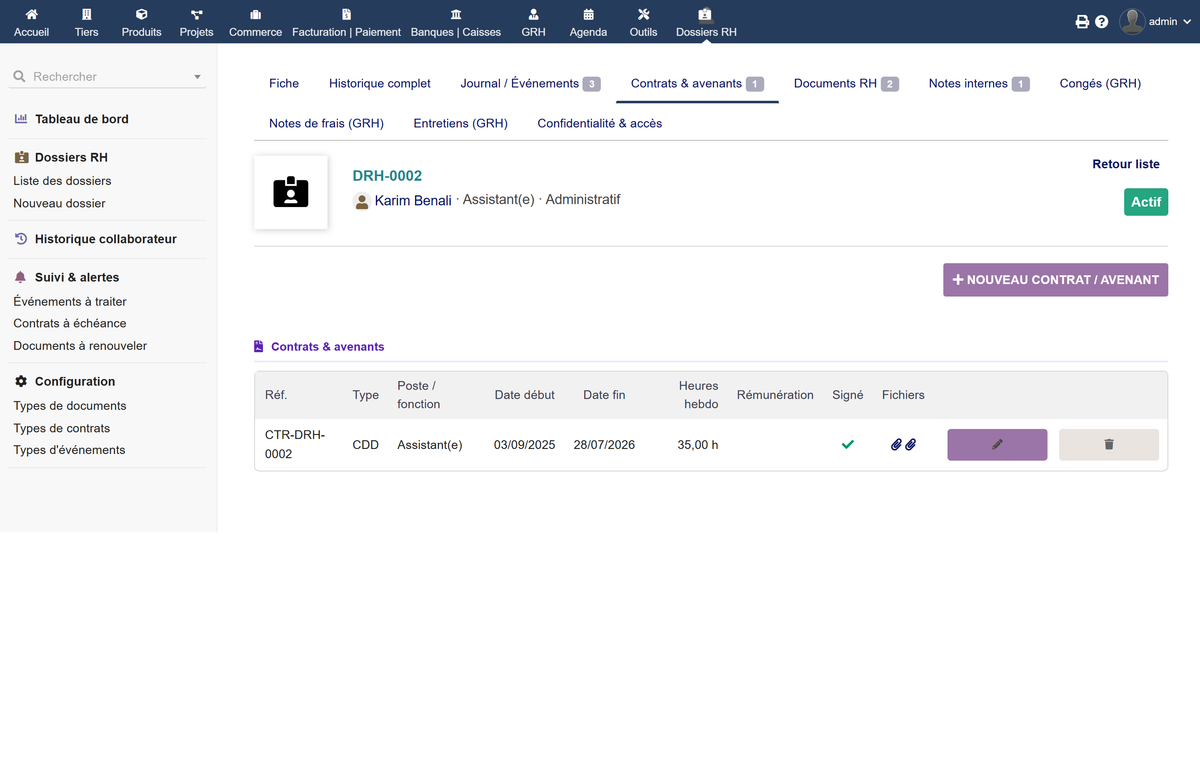Image resolution: width=1200 pixels, height=783 pixels.
Task: Edit contract CTR-DRH-0002 pencil button
Action: [997, 445]
